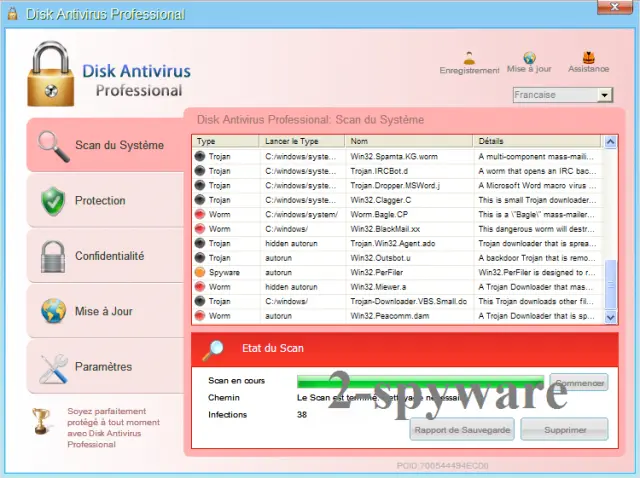Open the Francaise language dropdown

click(604, 95)
